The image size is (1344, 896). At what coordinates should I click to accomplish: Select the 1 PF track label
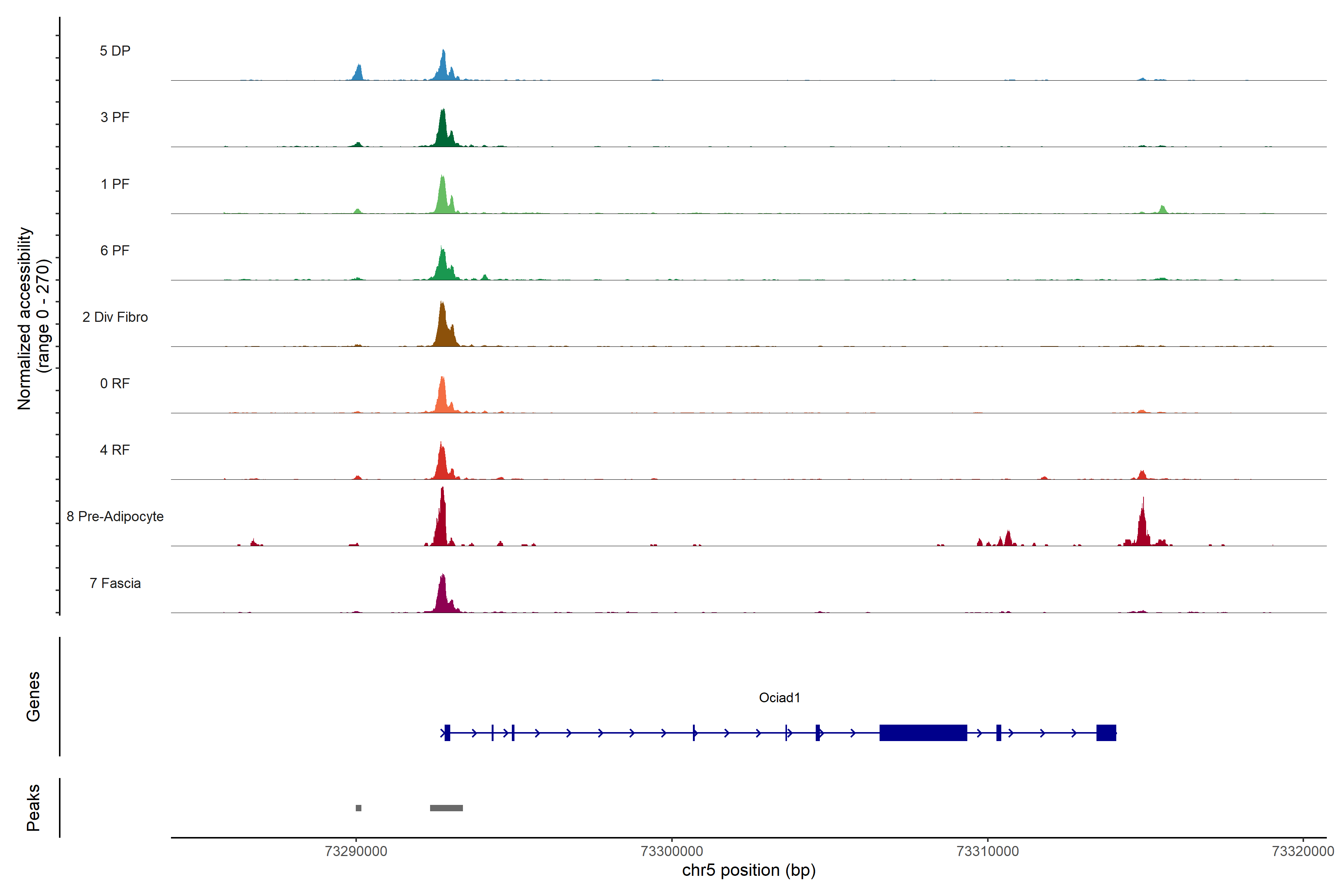(115, 184)
